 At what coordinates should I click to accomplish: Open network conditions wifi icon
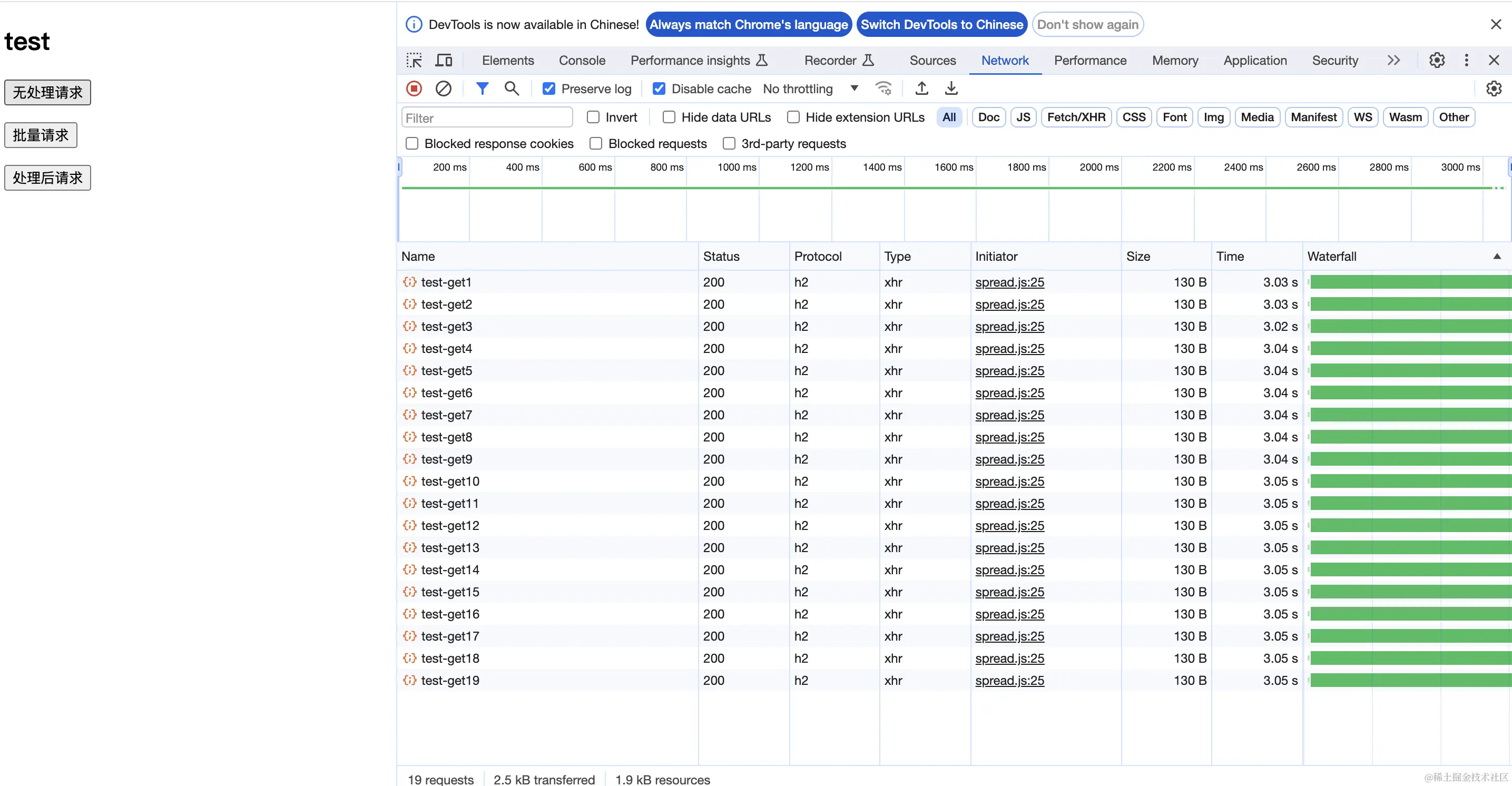[883, 89]
